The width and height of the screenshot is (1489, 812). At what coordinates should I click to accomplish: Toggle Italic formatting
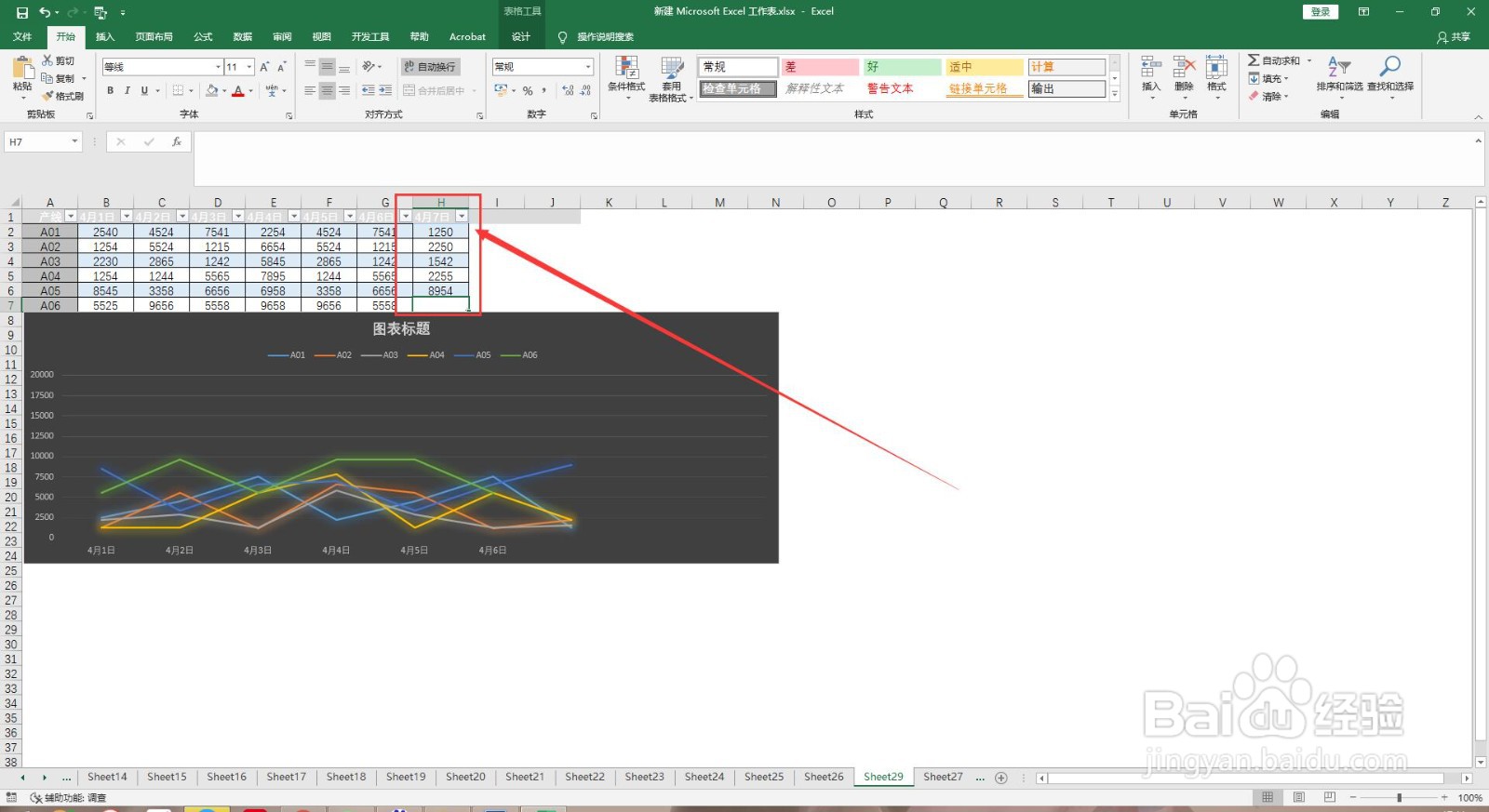pos(127,90)
